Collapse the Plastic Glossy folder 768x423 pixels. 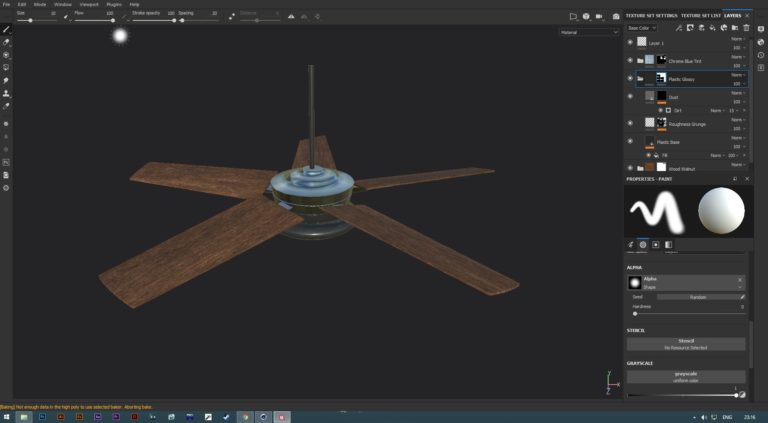640,78
